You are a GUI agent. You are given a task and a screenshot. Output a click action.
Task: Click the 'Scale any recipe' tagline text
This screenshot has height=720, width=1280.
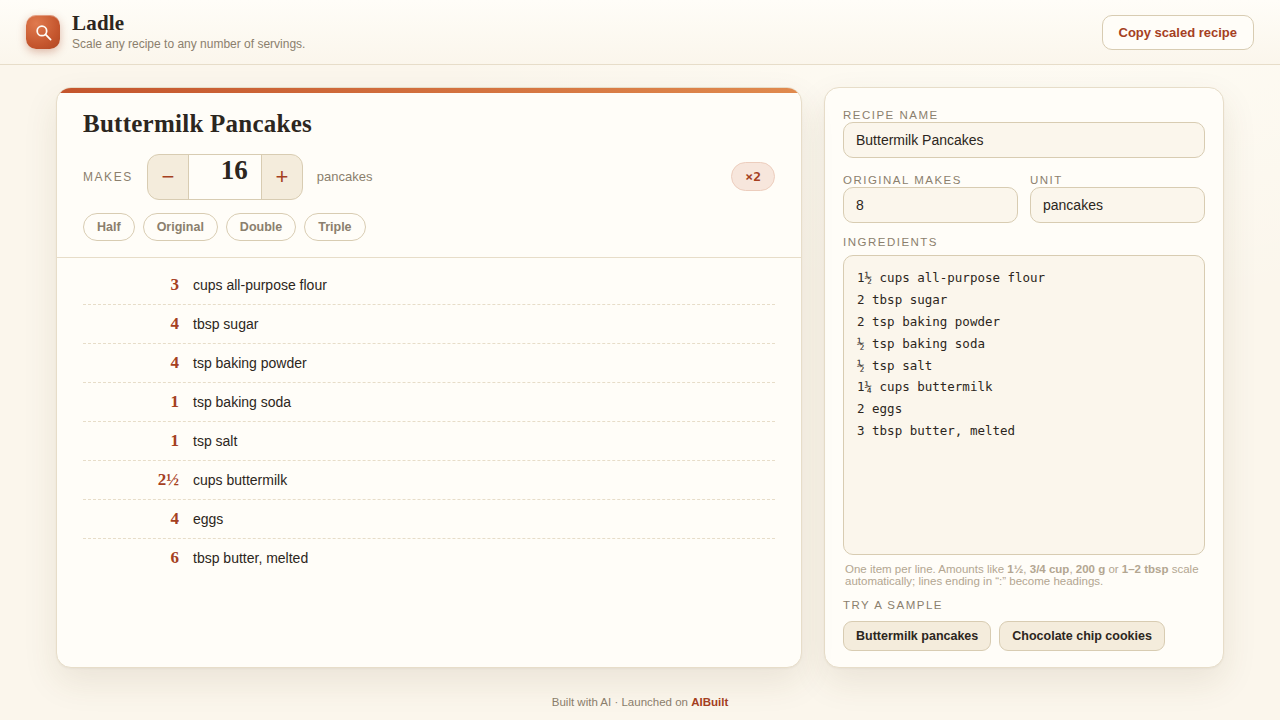[188, 44]
